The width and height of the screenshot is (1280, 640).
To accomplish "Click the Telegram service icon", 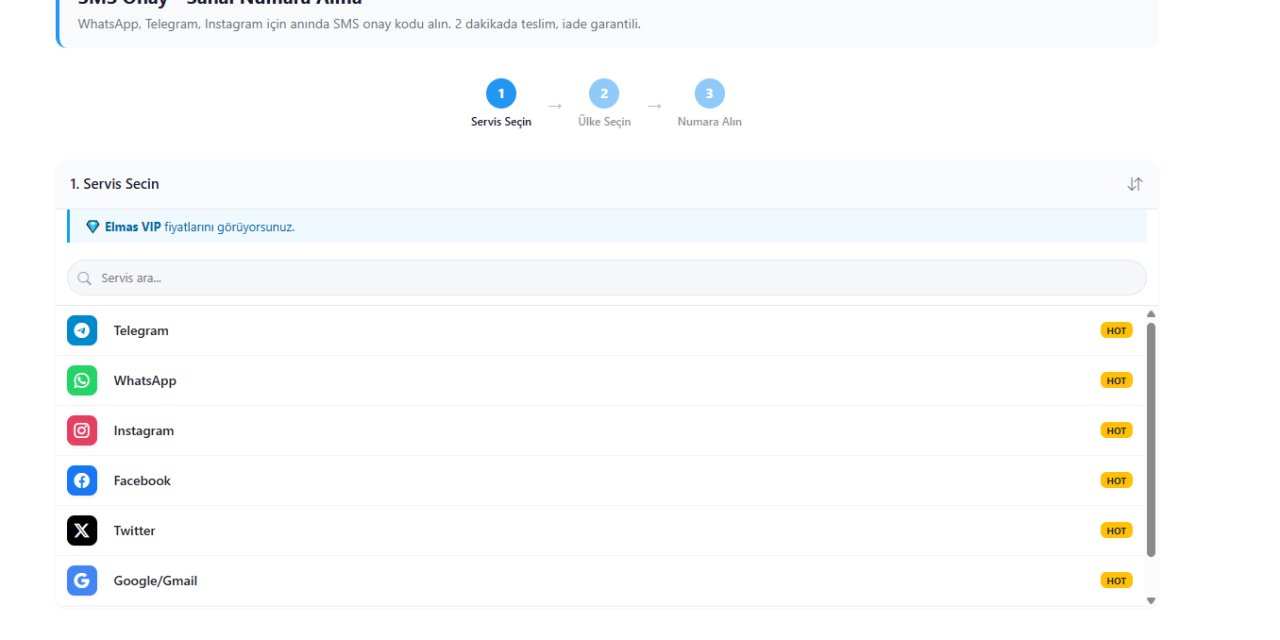I will pyautogui.click(x=82, y=330).
